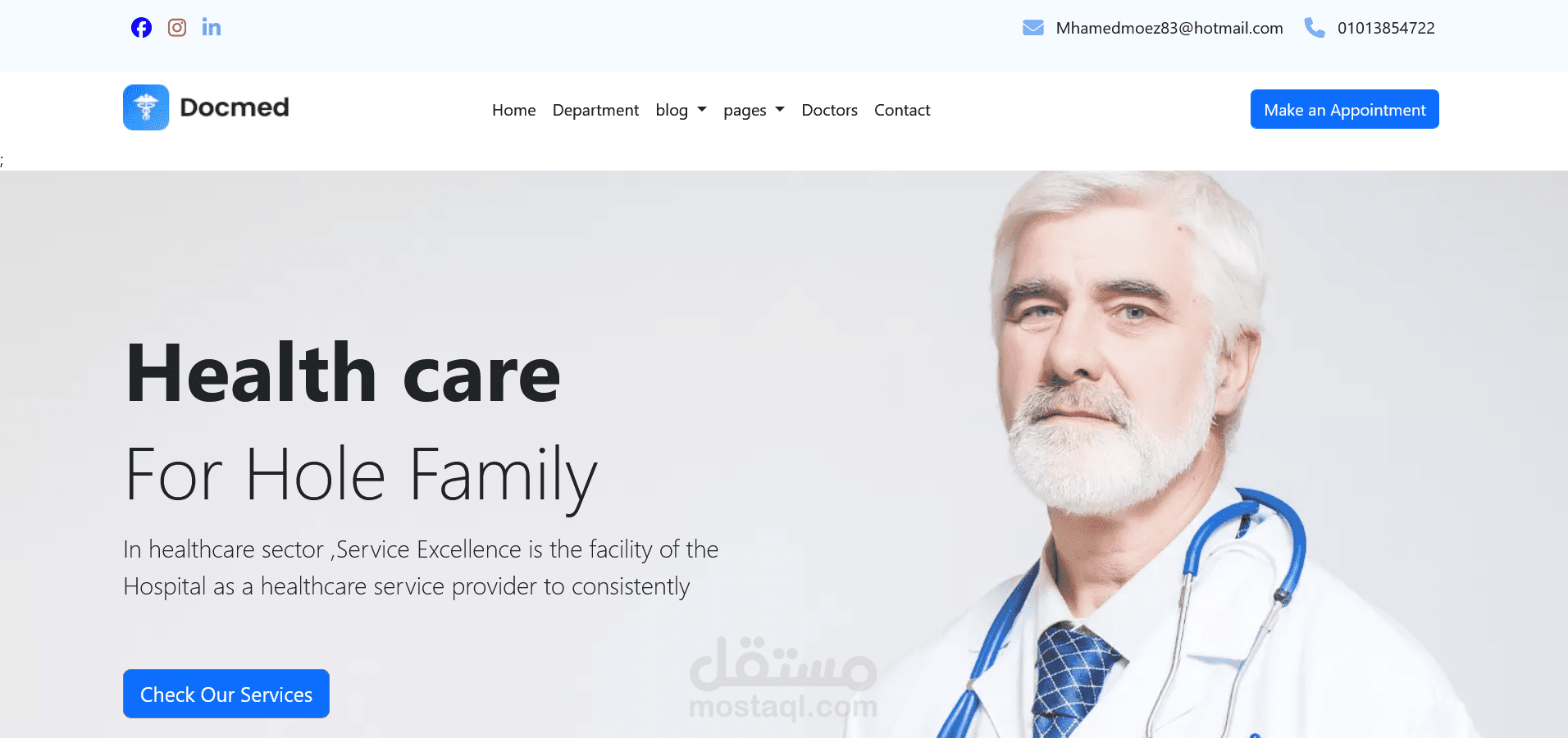Go to the Home page
Screen dimensions: 1568x738
pos(514,110)
